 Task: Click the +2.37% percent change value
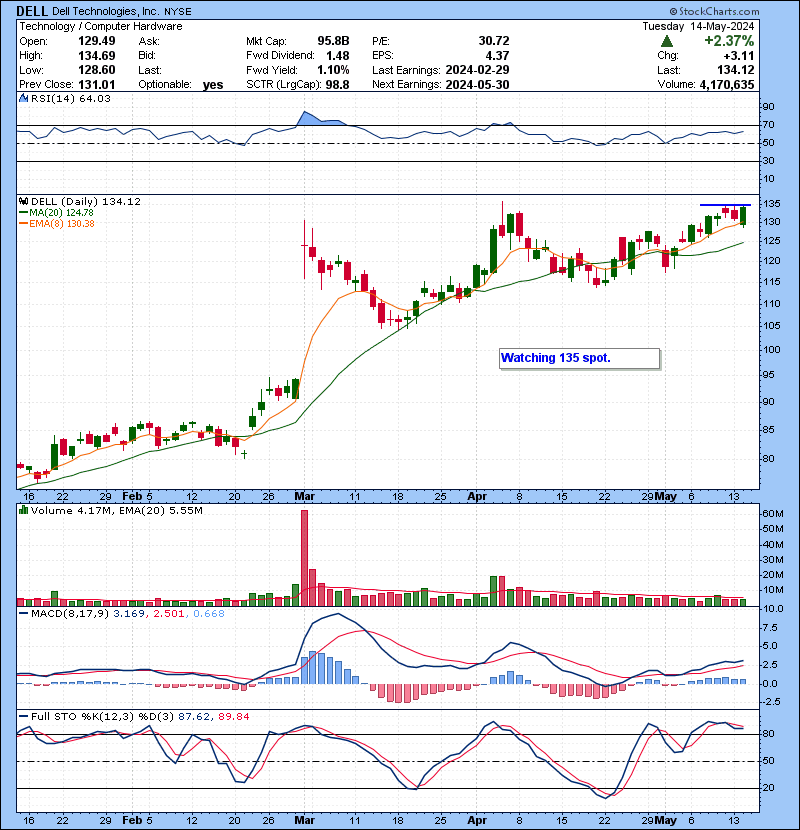pyautogui.click(x=729, y=41)
